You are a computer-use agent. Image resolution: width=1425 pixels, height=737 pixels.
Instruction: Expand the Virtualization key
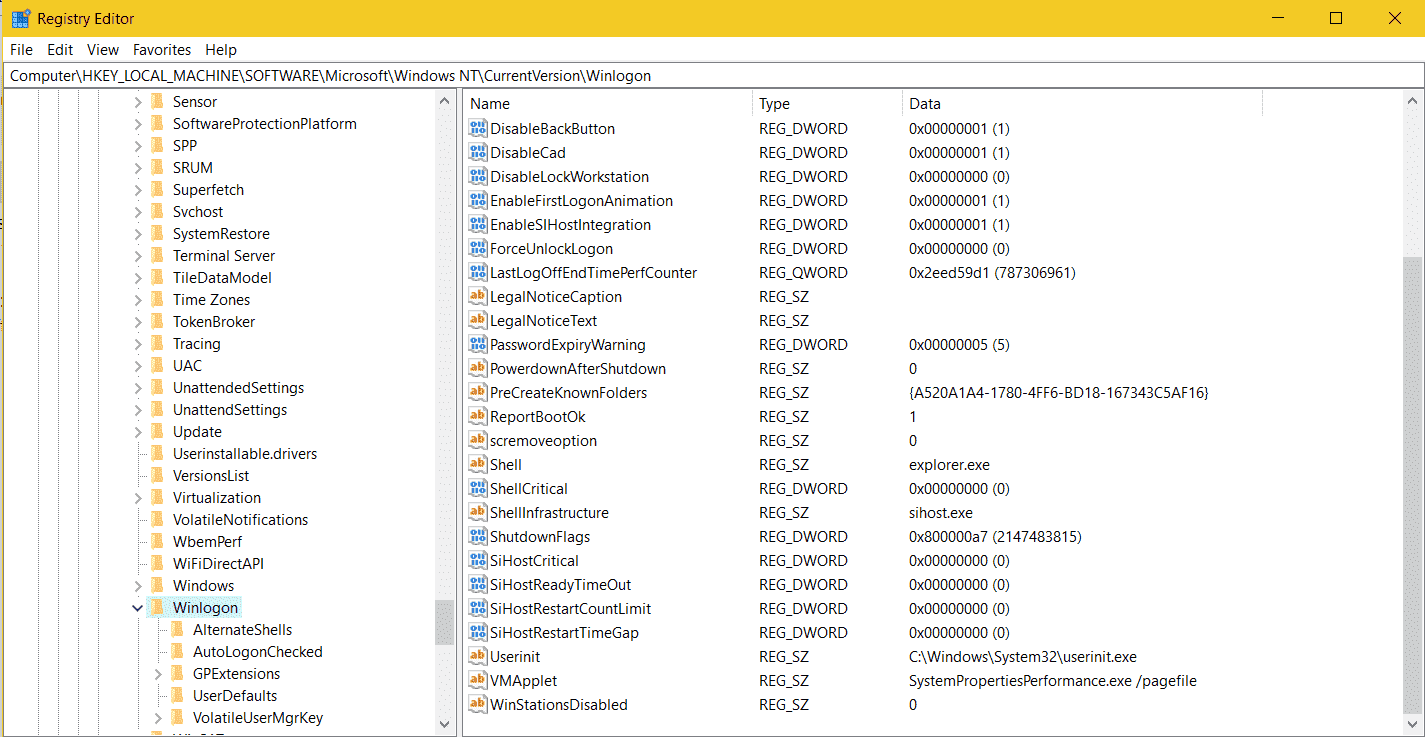tap(137, 498)
